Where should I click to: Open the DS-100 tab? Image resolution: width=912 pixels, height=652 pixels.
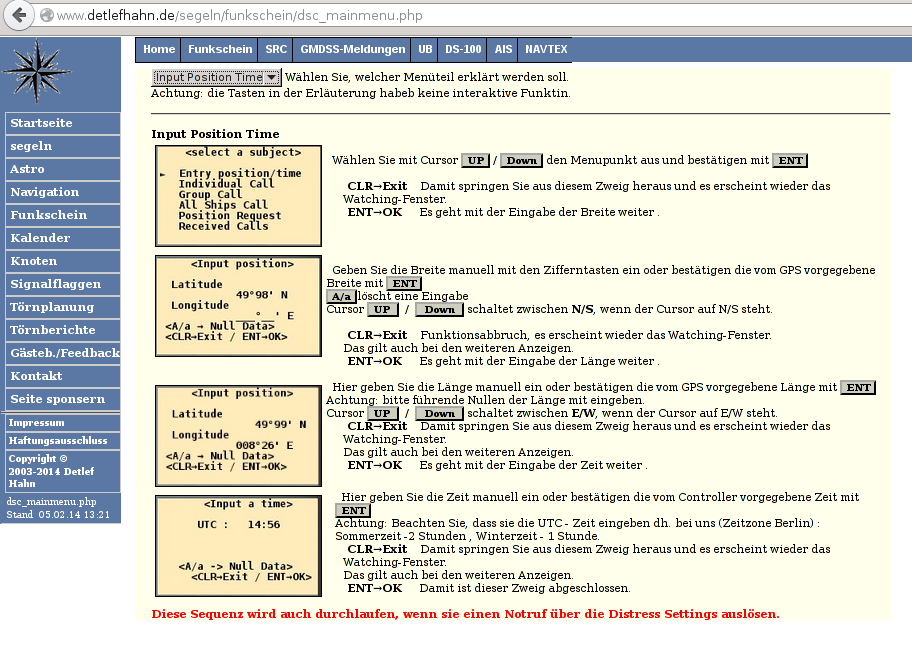tap(463, 49)
